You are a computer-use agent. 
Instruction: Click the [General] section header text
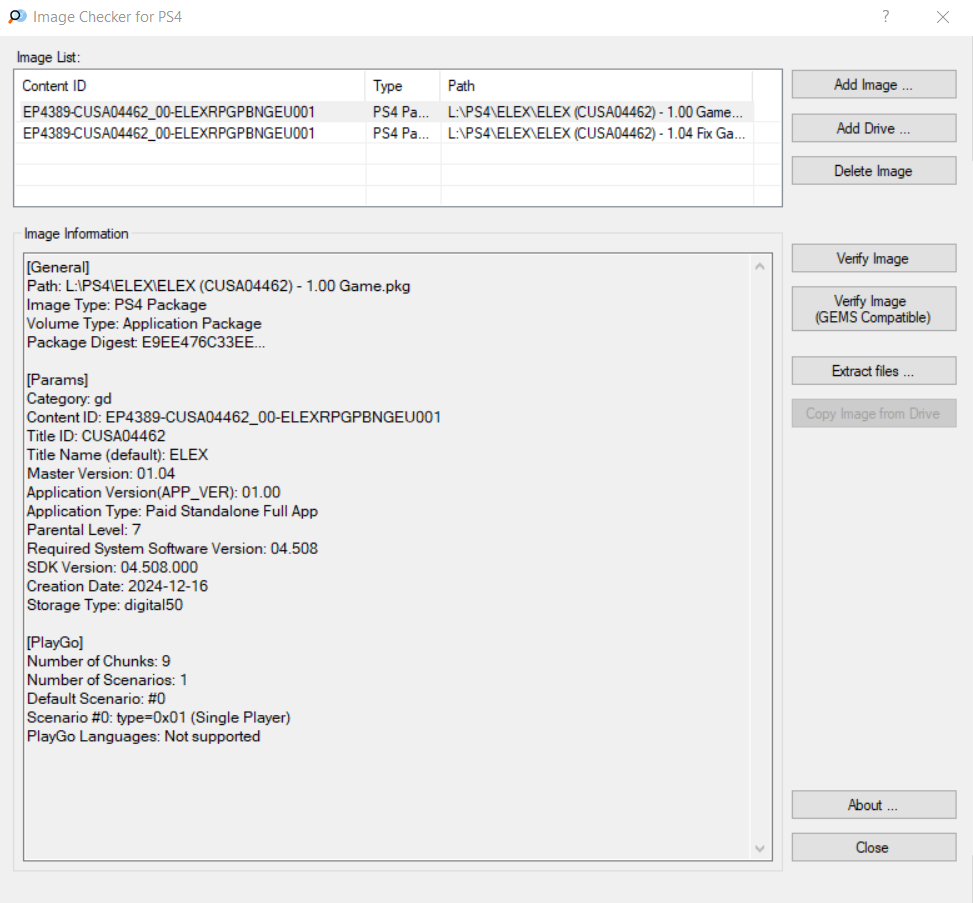[58, 267]
